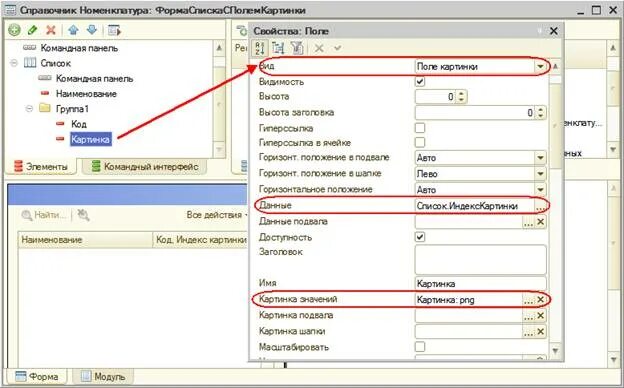Click into the Заголовок text field
Screen dimensions: 624x388
point(480,259)
